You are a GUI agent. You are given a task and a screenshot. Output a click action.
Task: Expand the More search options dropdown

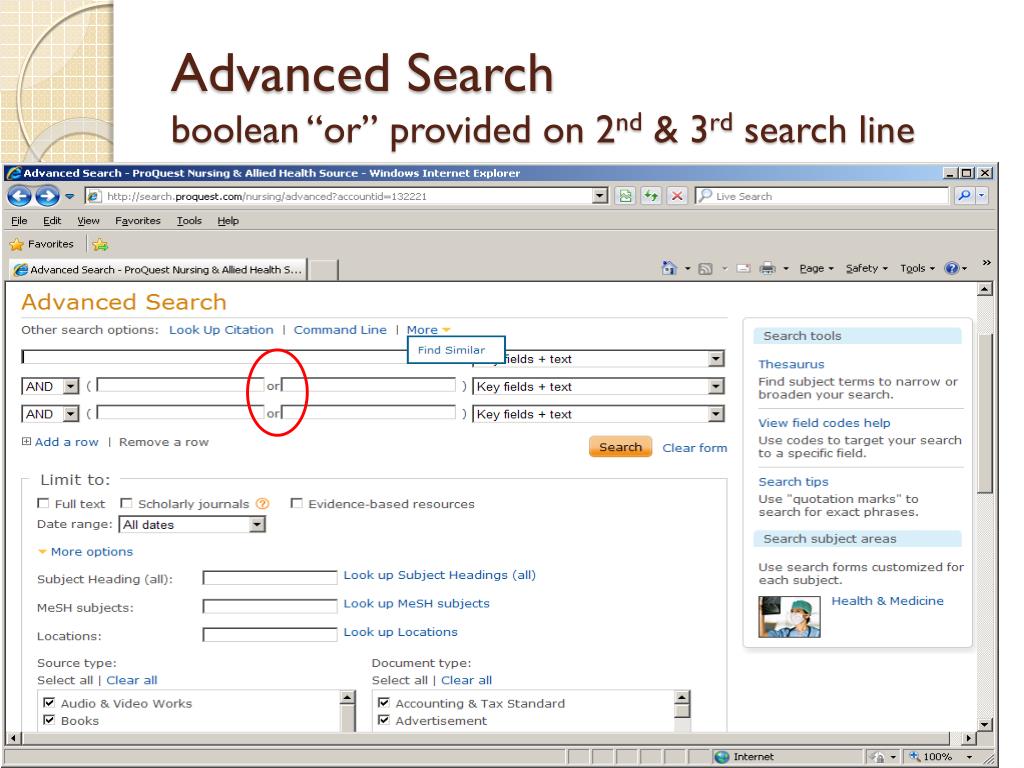(428, 330)
